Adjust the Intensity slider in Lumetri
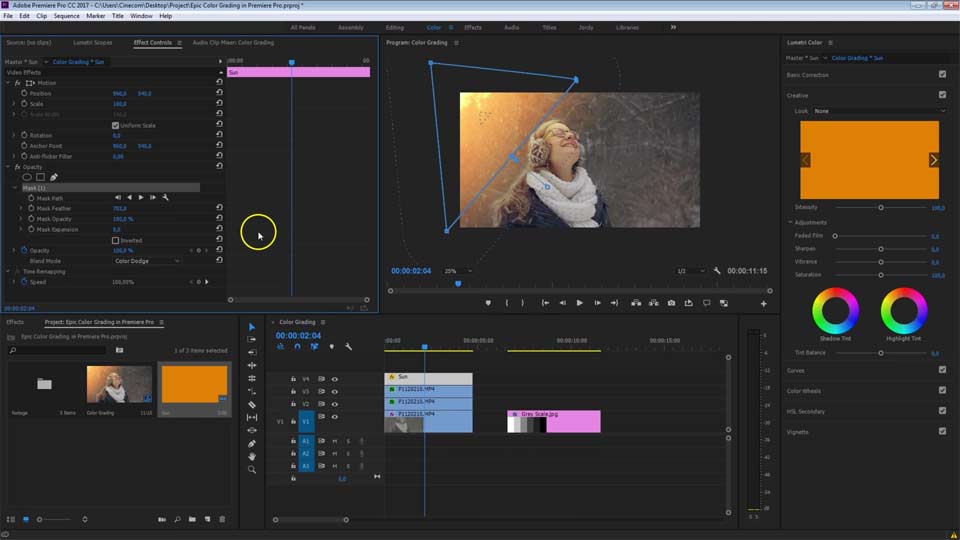This screenshot has width=960, height=540. pos(880,208)
